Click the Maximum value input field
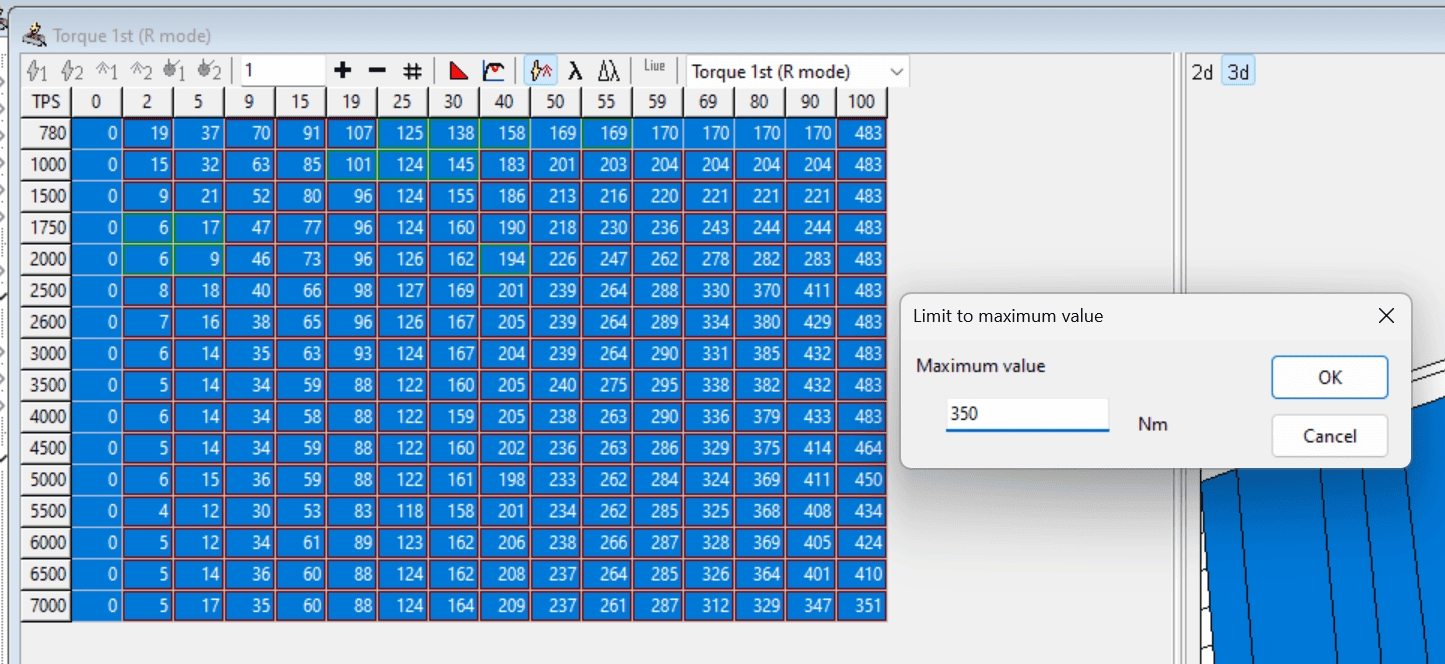Viewport: 1445px width, 664px height. [x=1027, y=414]
